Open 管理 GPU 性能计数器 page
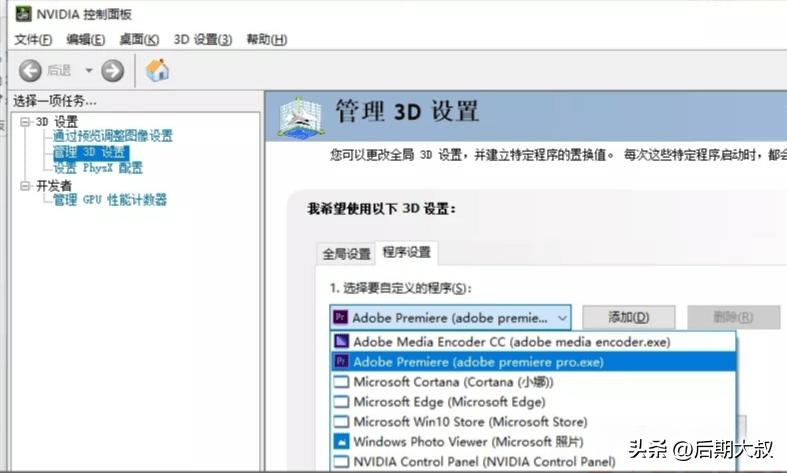The width and height of the screenshot is (787, 473). click(110, 199)
